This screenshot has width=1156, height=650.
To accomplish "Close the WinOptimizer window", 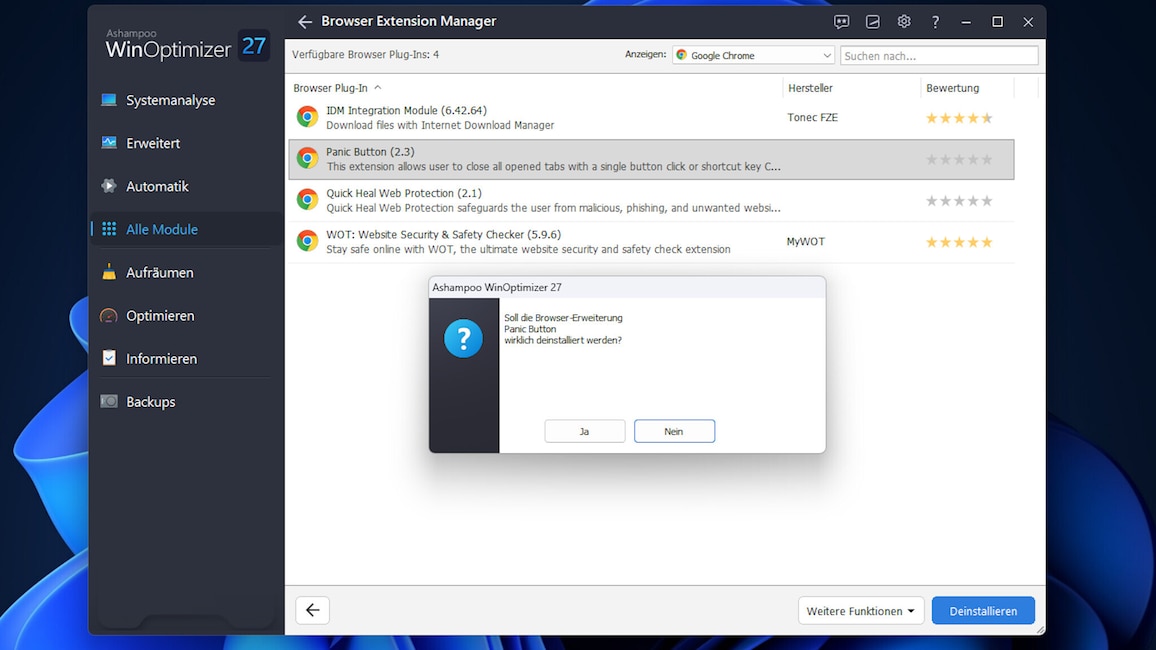I will coord(1028,22).
